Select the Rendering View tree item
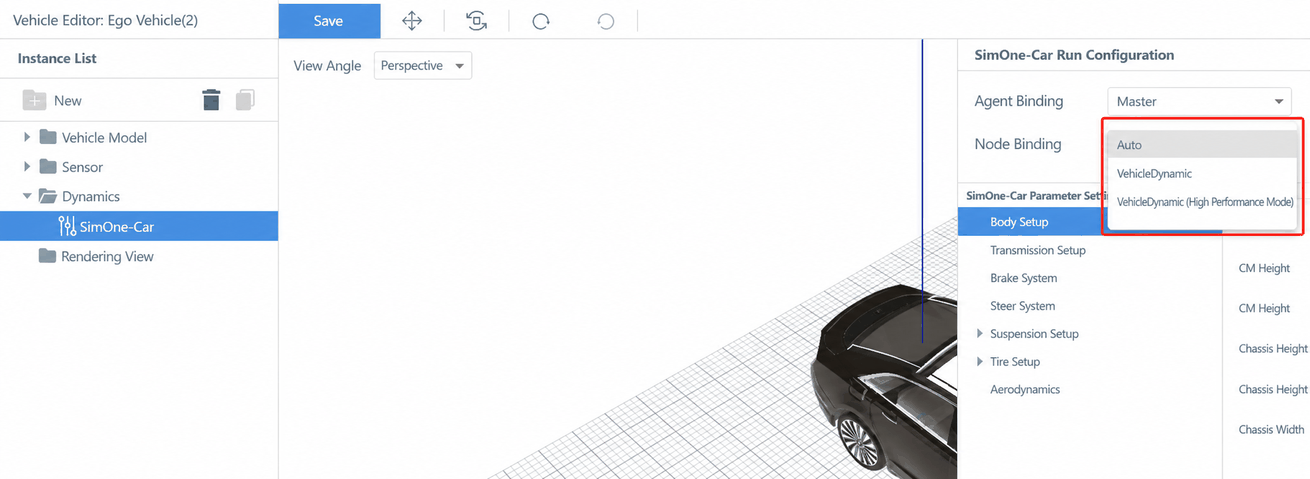Screen dimensions: 1310x479 (107, 256)
